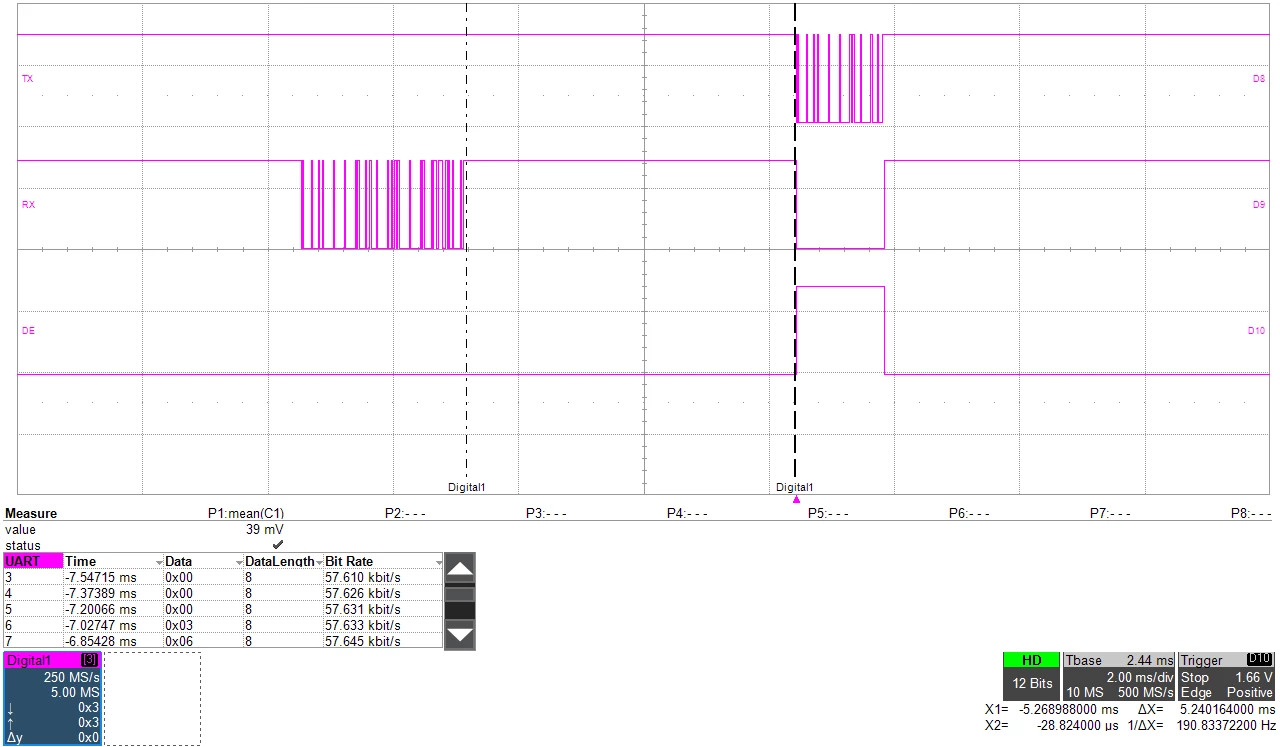Viewport: 1280px width, 747px height.
Task: Click the P1 status checkmark
Action: tap(278, 544)
